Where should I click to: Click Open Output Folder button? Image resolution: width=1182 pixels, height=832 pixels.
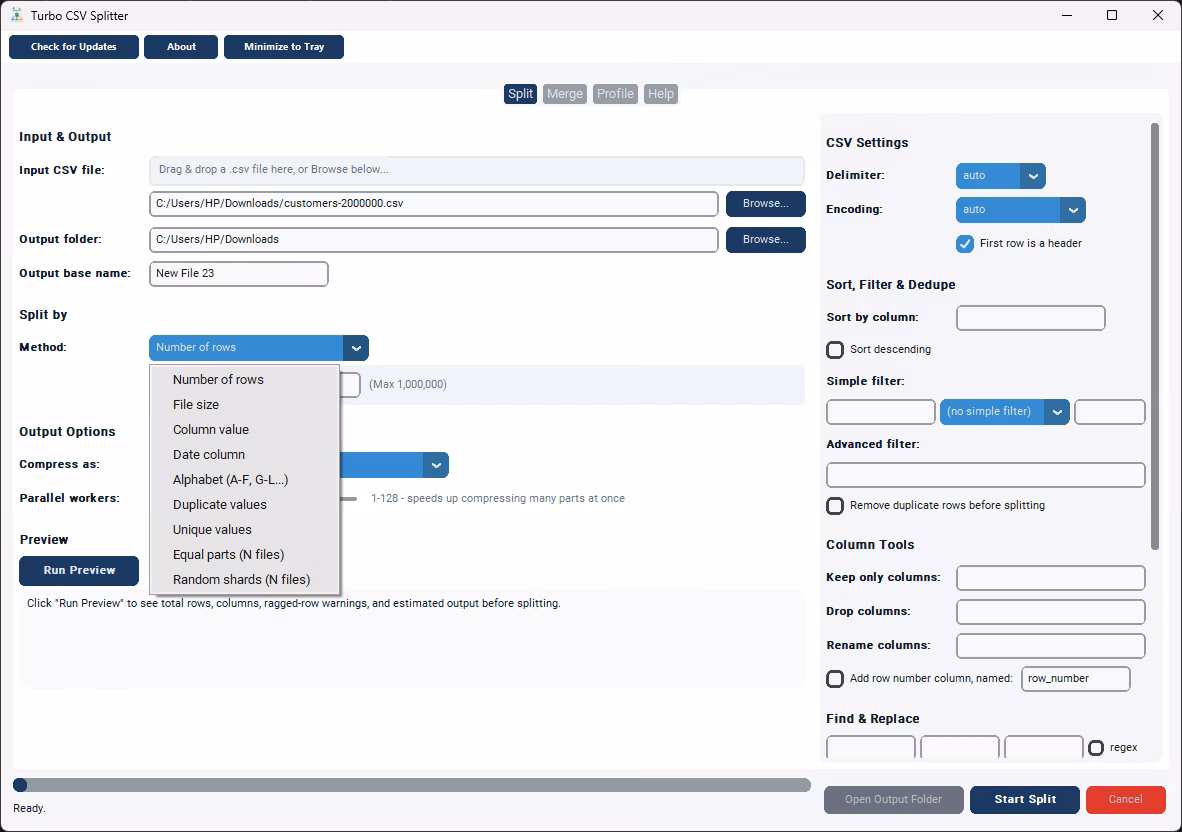893,800
